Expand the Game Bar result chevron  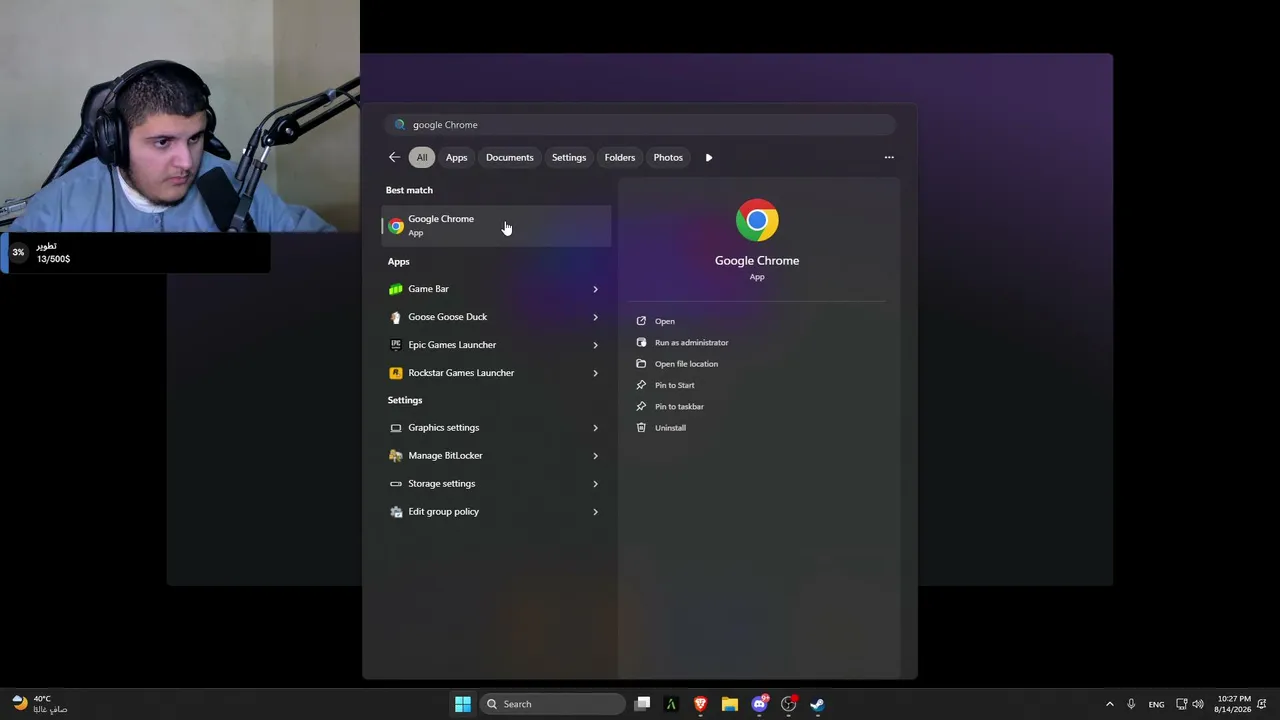point(595,289)
